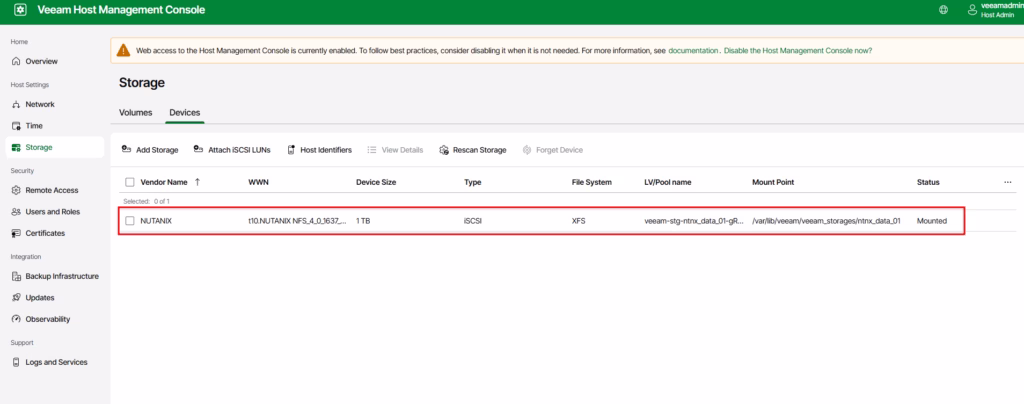Viewport: 1024px width, 404px height.
Task: Sort table by Mount Point header
Action: click(x=773, y=182)
